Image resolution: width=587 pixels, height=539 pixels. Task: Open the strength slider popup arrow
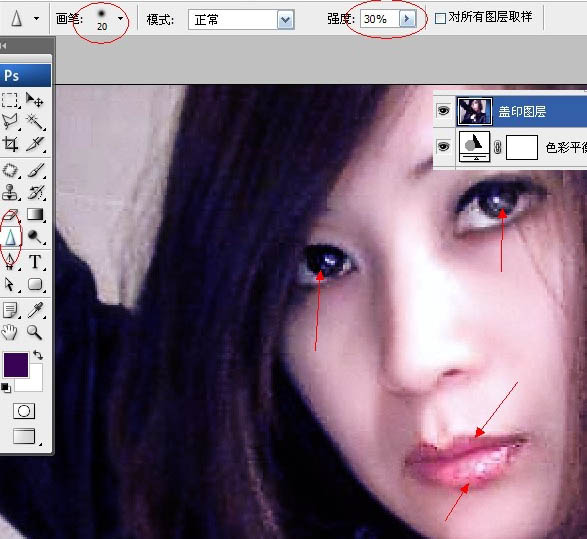407,19
